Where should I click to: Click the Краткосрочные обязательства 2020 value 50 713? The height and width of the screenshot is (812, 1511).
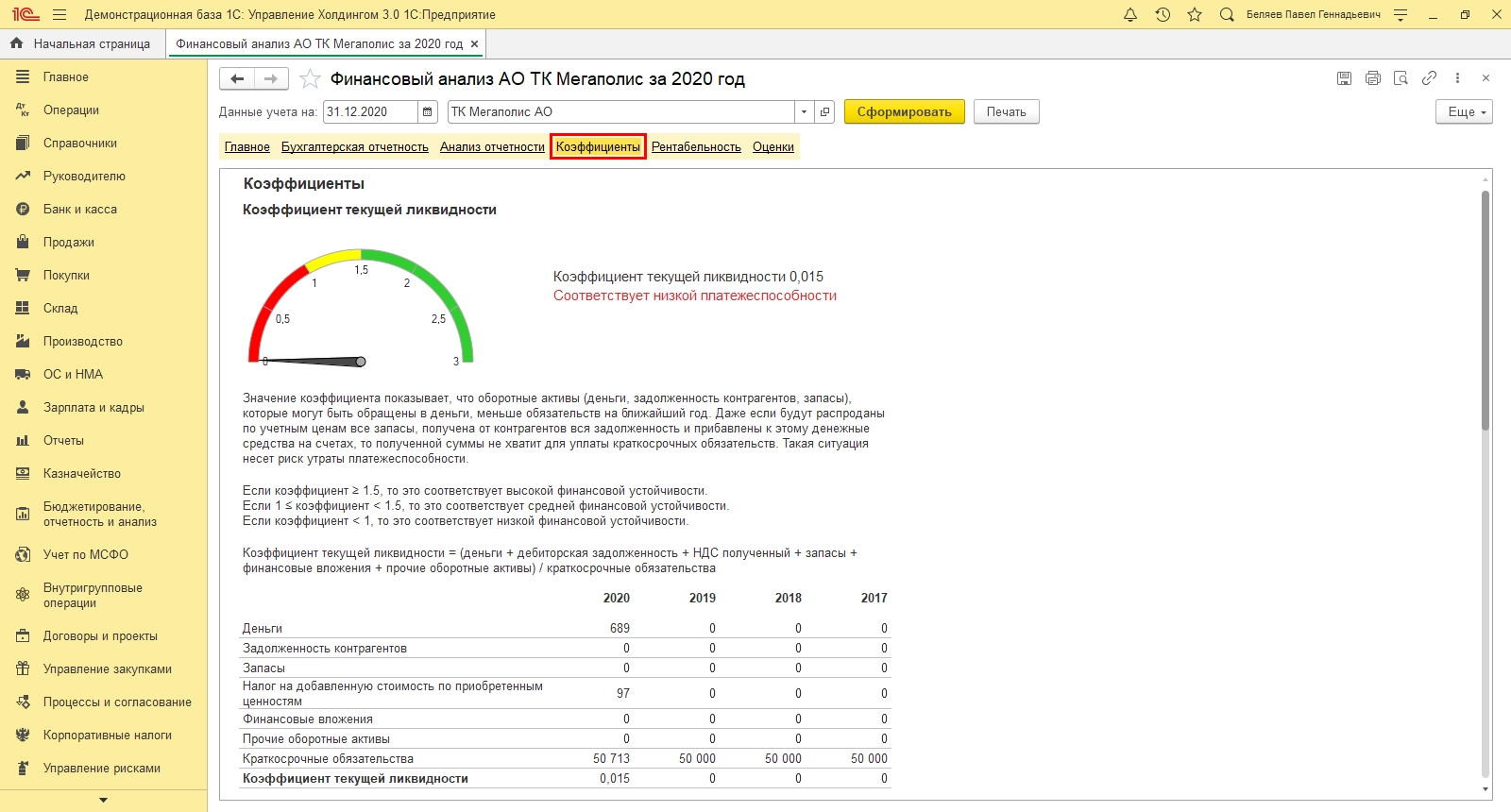611,759
